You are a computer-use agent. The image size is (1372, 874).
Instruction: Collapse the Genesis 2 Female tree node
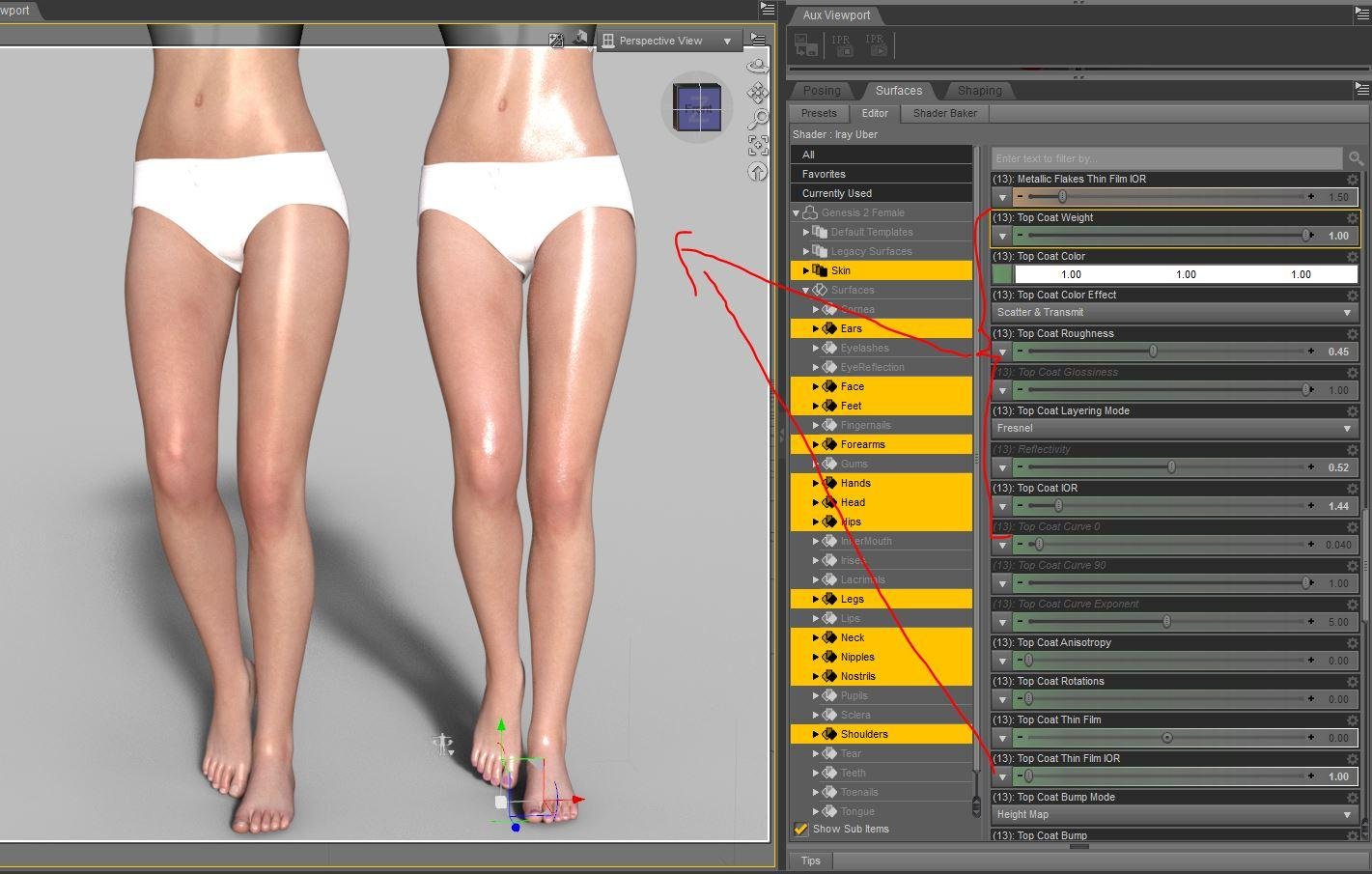coord(797,212)
